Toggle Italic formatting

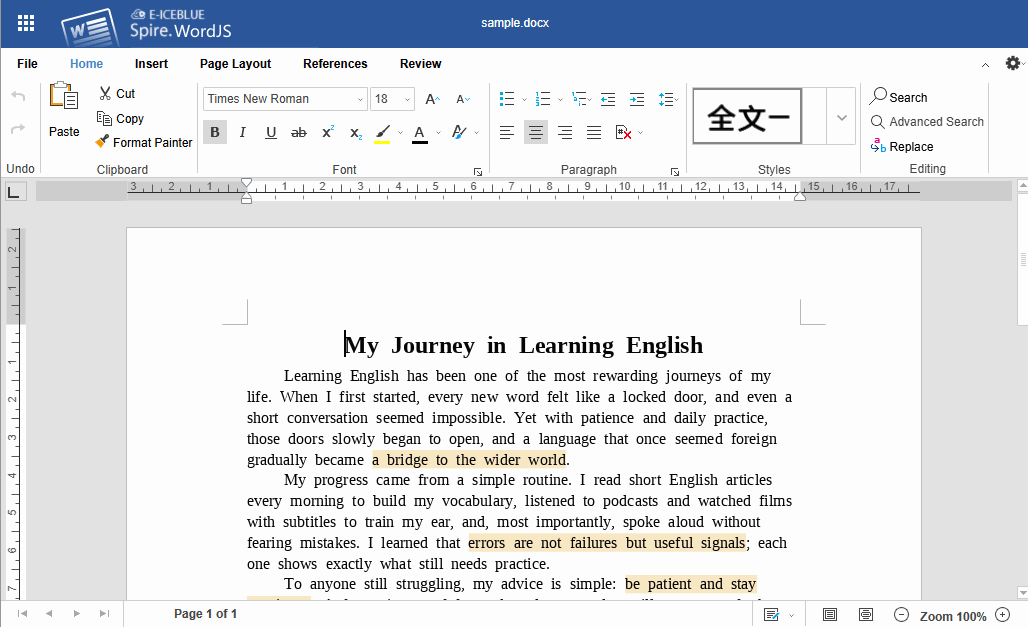pyautogui.click(x=243, y=132)
